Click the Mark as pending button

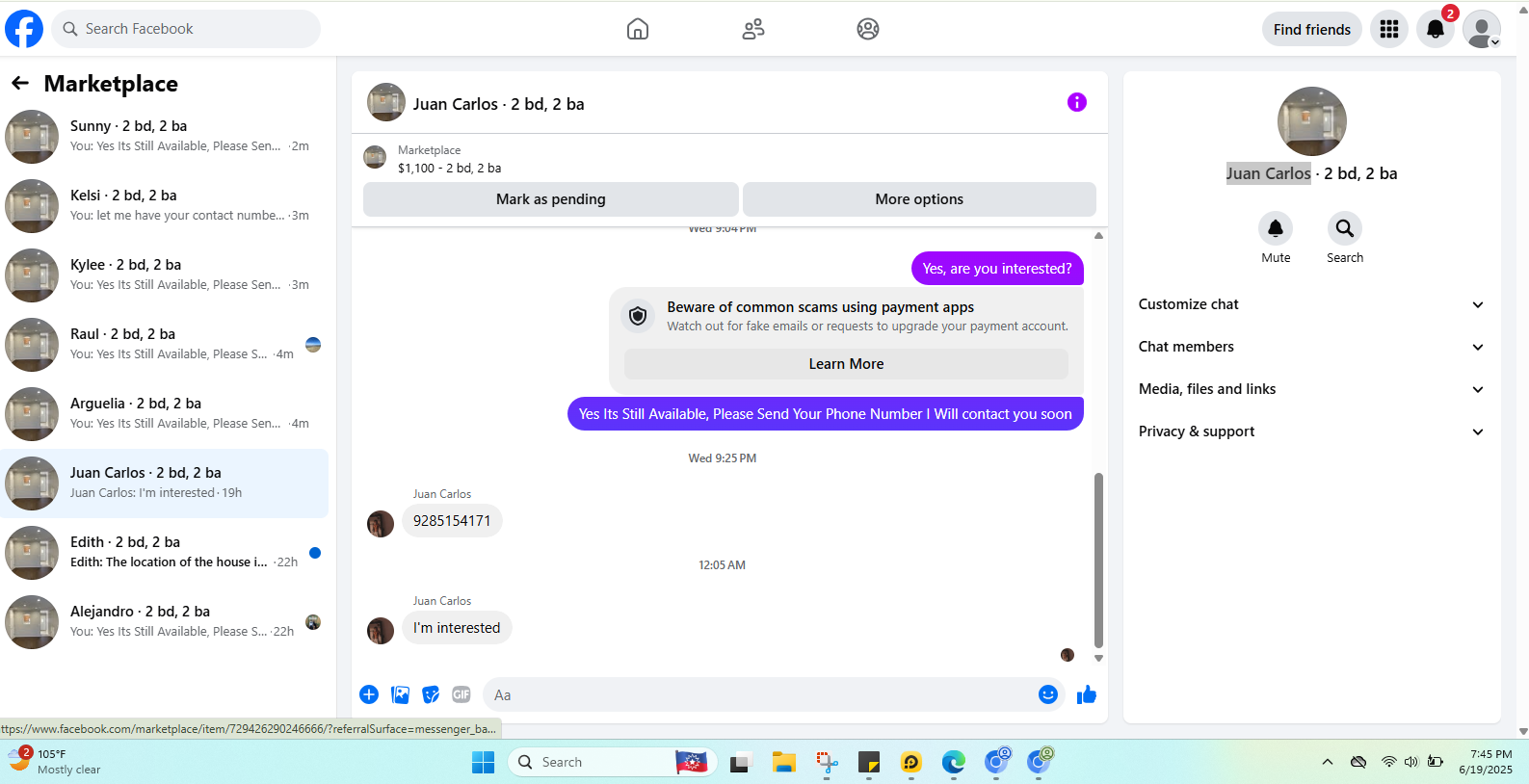551,199
